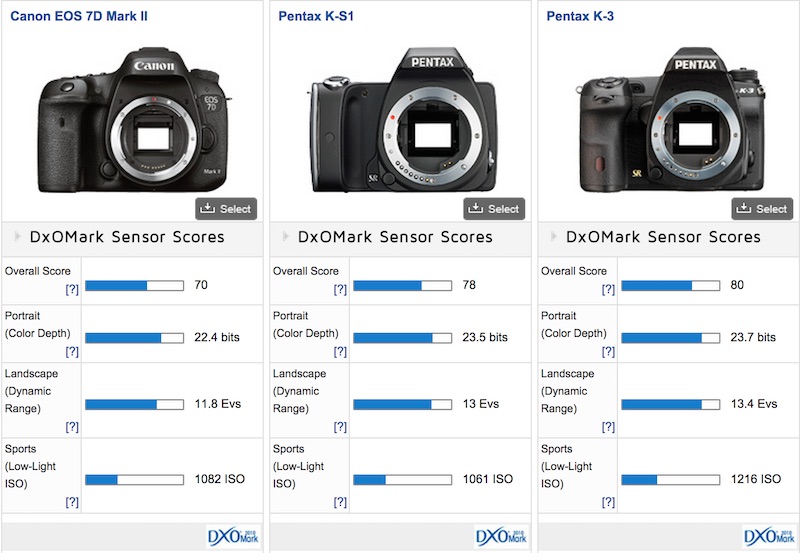Collapse Canon's DxOMark Sensor Scores section arrow
Image resolution: width=800 pixels, height=553 pixels.
tap(17, 236)
